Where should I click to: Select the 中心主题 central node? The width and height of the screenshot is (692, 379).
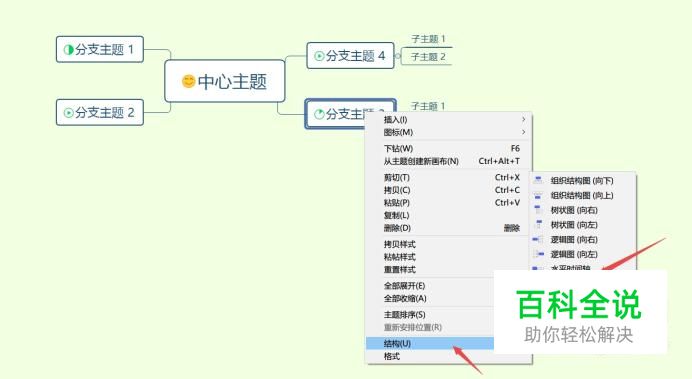pos(225,81)
